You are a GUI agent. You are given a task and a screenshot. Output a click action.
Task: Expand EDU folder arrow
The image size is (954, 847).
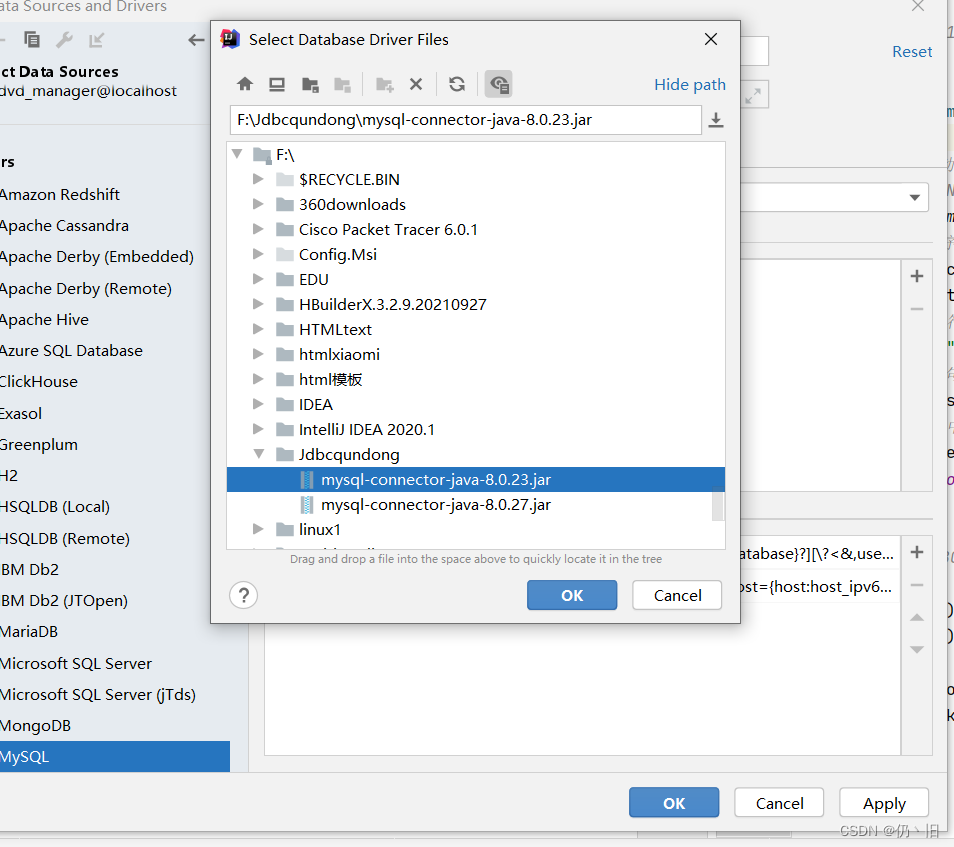point(258,279)
